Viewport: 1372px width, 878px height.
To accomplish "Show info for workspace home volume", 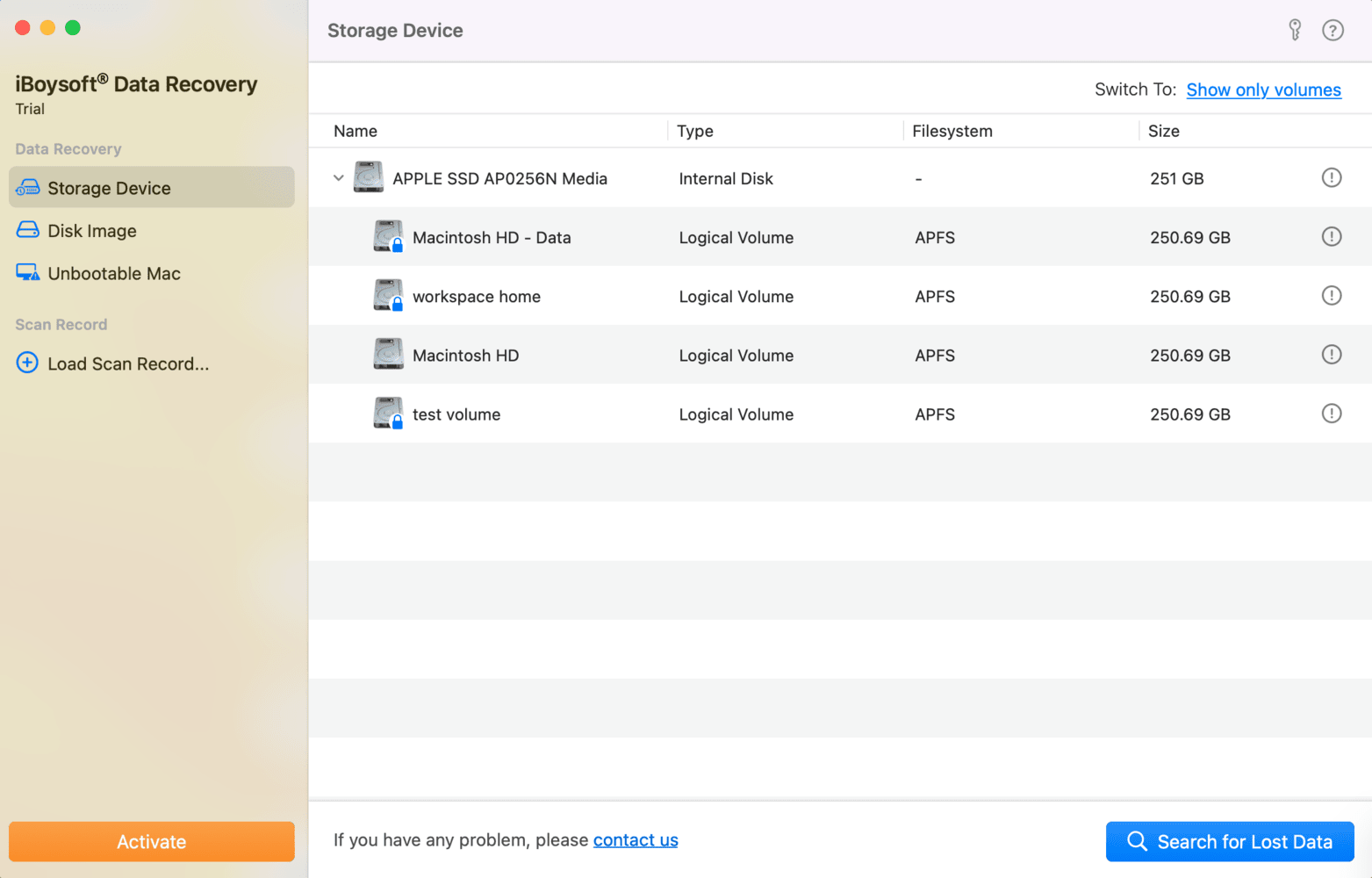I will [x=1332, y=295].
